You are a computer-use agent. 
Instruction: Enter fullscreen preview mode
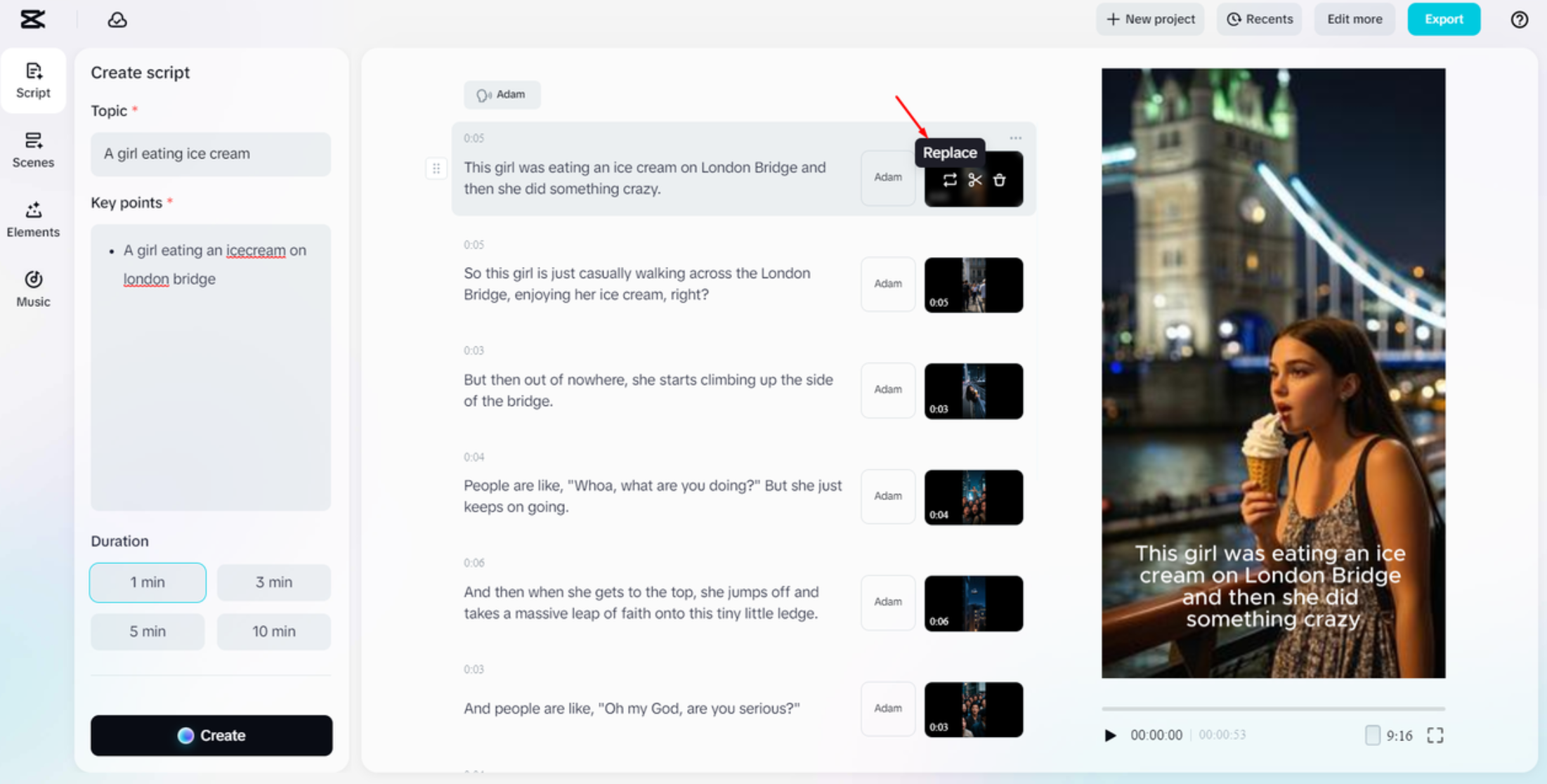(1435, 735)
